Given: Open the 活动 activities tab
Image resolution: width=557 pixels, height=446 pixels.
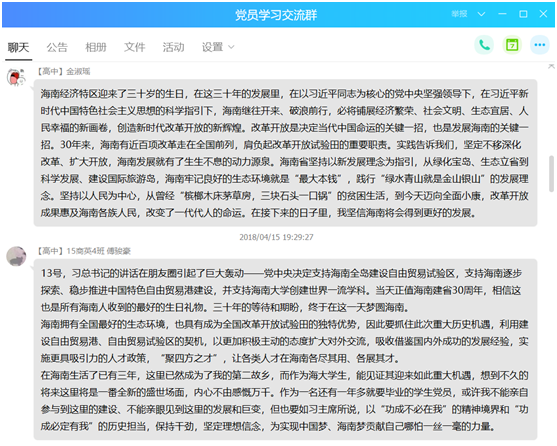Looking at the screenshot, I should coord(173,47).
